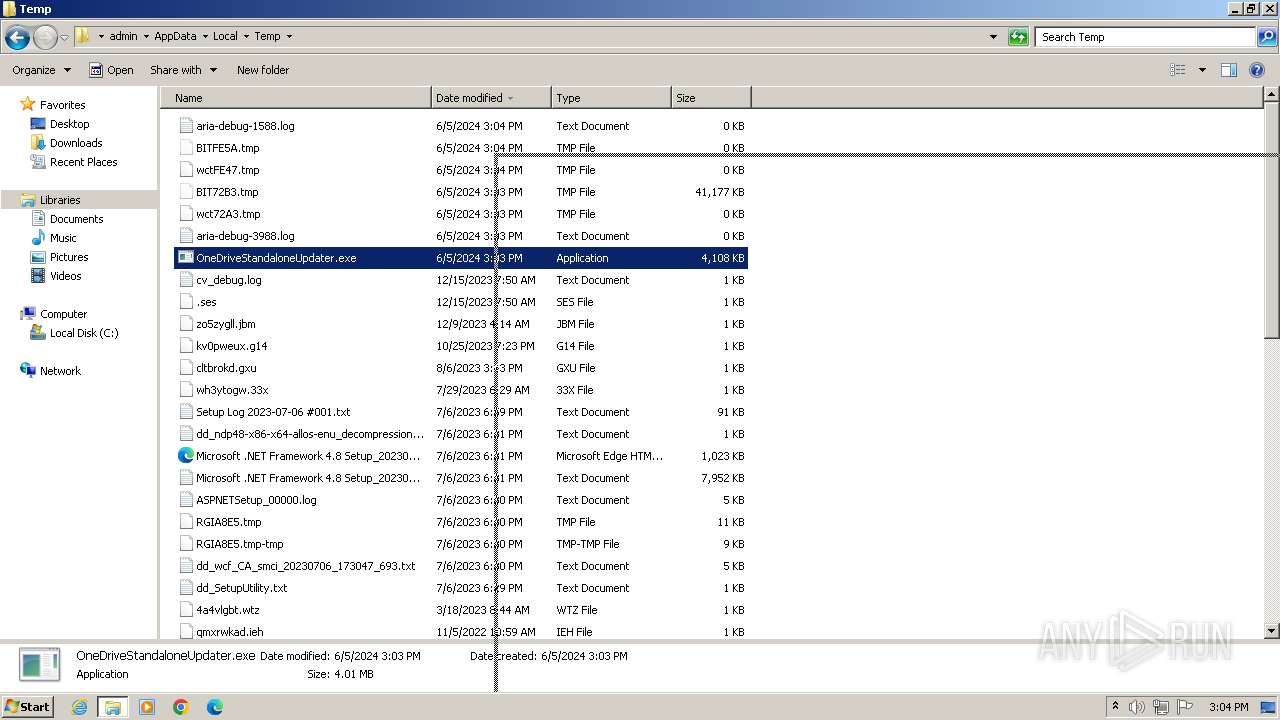
Task: Click the volume speaker tray icon
Action: click(1137, 707)
